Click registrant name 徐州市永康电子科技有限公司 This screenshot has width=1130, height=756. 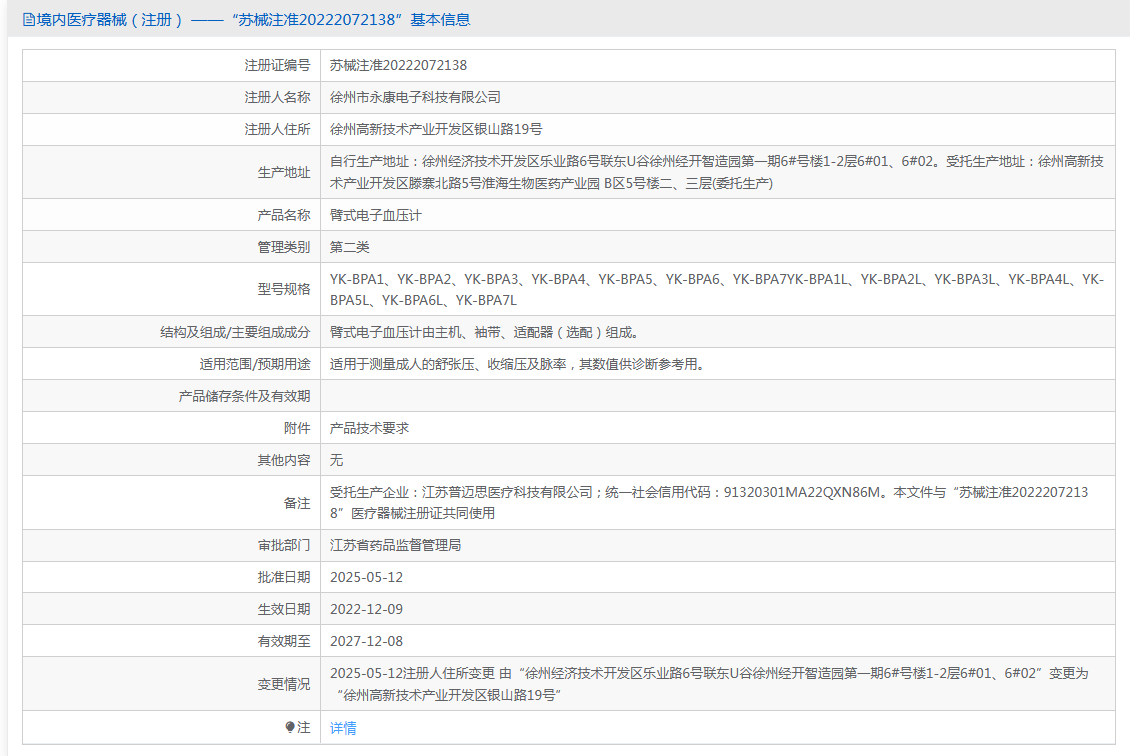coord(415,97)
